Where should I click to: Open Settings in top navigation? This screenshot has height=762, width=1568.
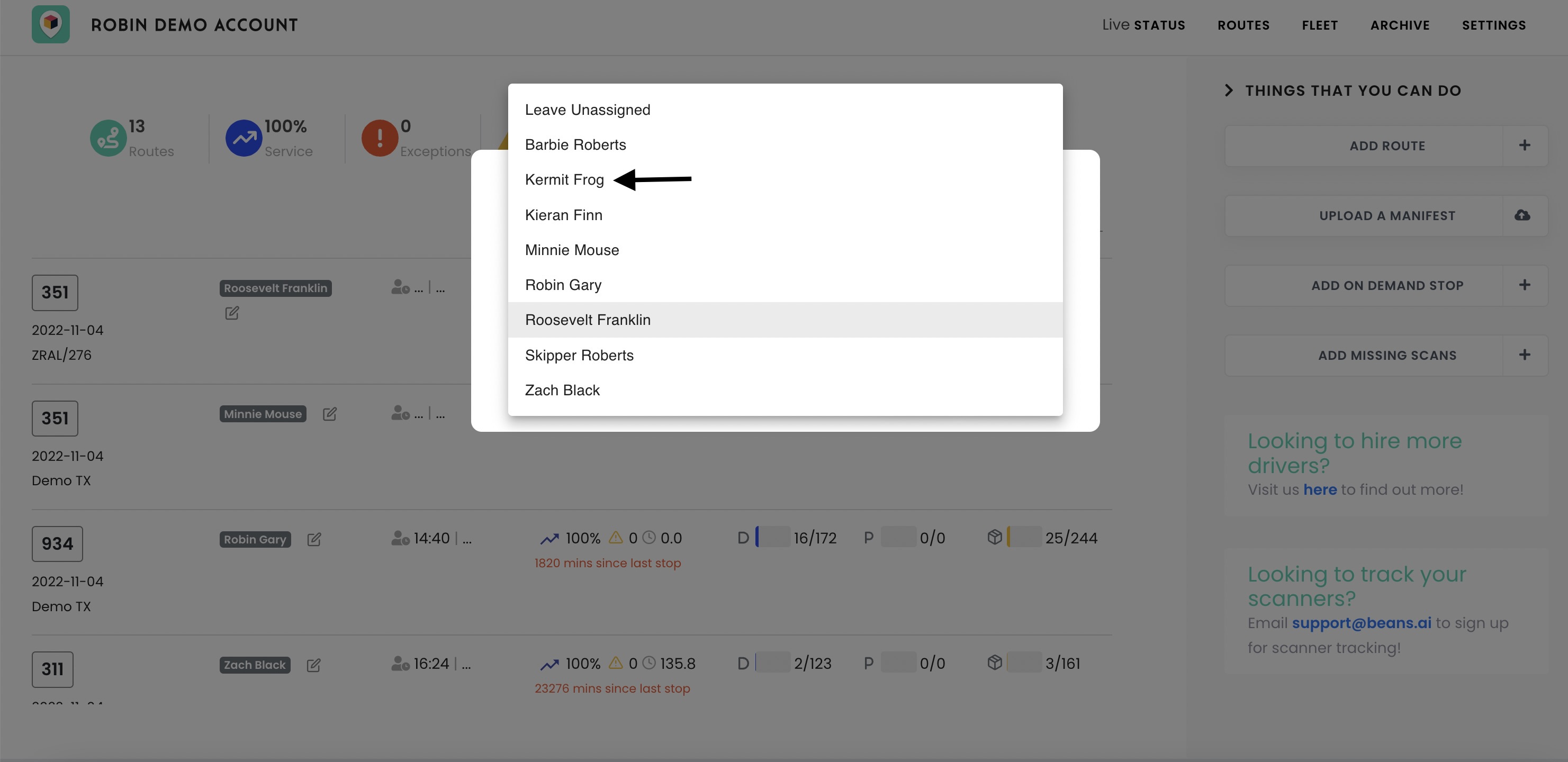1494,25
